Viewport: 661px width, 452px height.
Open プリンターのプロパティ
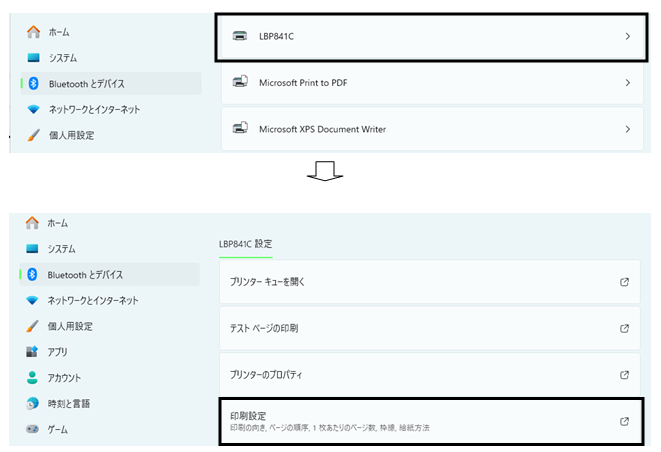265,374
